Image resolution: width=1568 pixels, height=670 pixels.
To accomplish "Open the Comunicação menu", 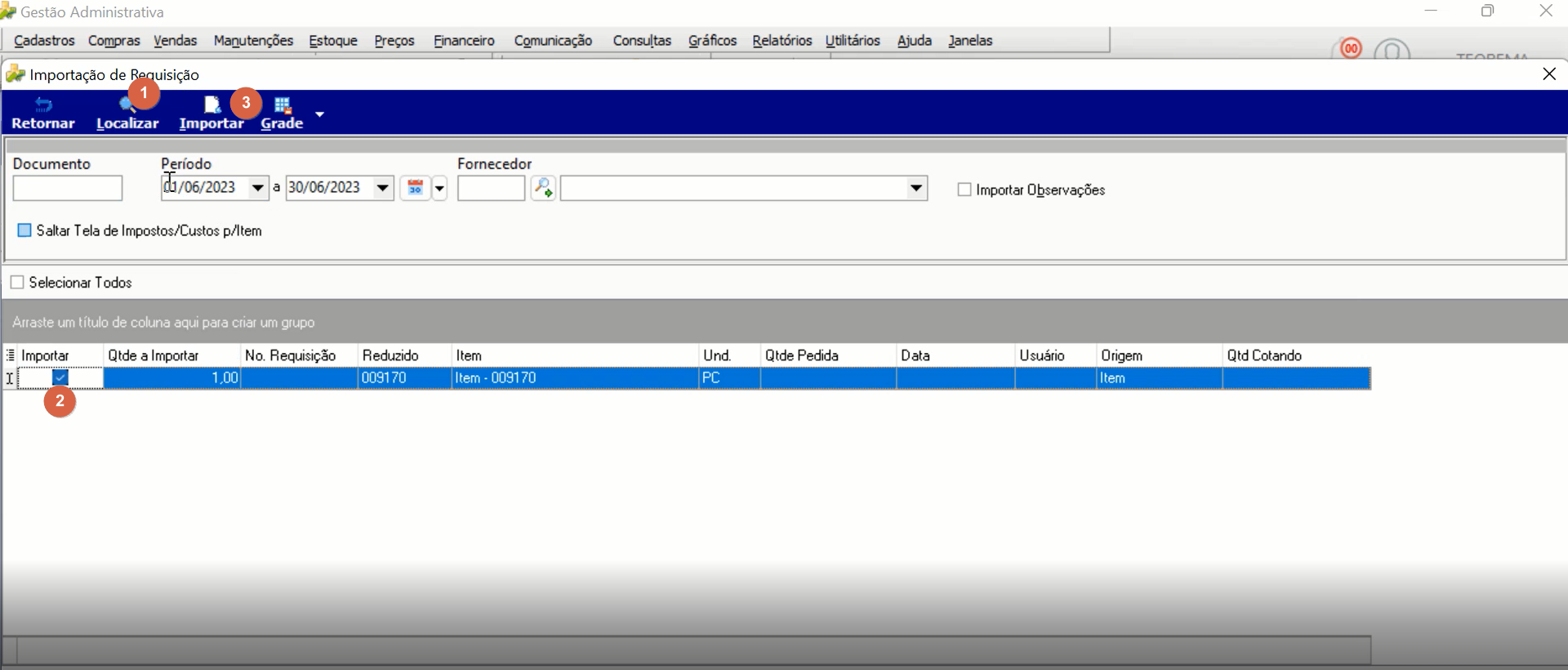I will [553, 40].
